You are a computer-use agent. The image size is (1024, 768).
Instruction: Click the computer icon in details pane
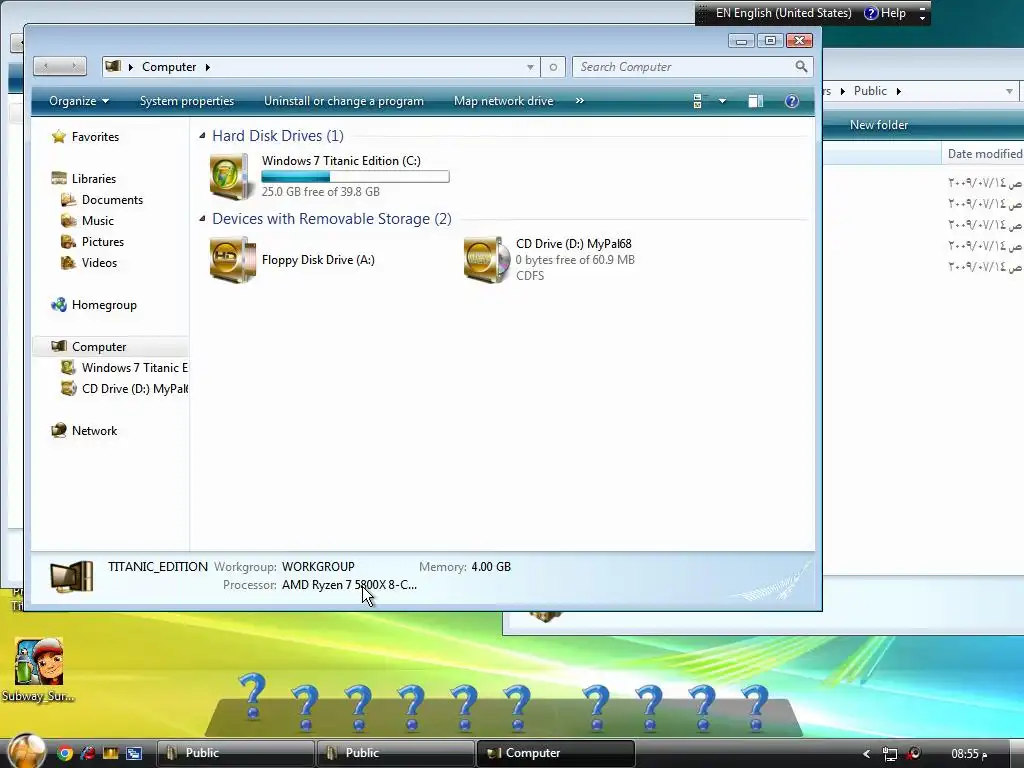(72, 577)
